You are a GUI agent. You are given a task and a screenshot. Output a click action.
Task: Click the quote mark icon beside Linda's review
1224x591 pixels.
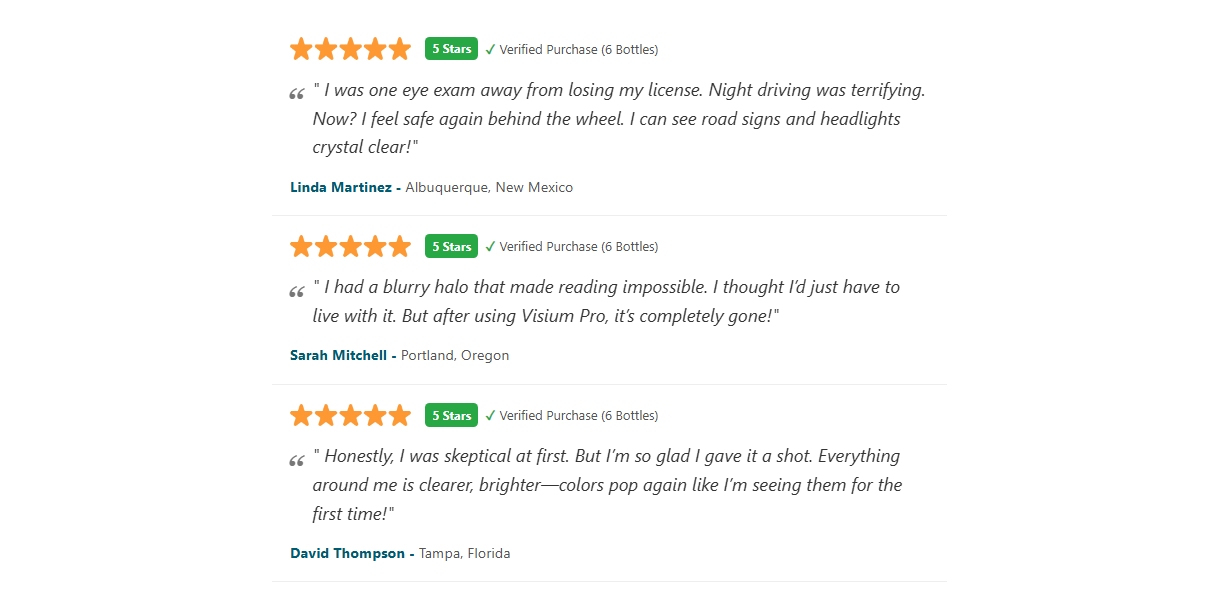(297, 95)
